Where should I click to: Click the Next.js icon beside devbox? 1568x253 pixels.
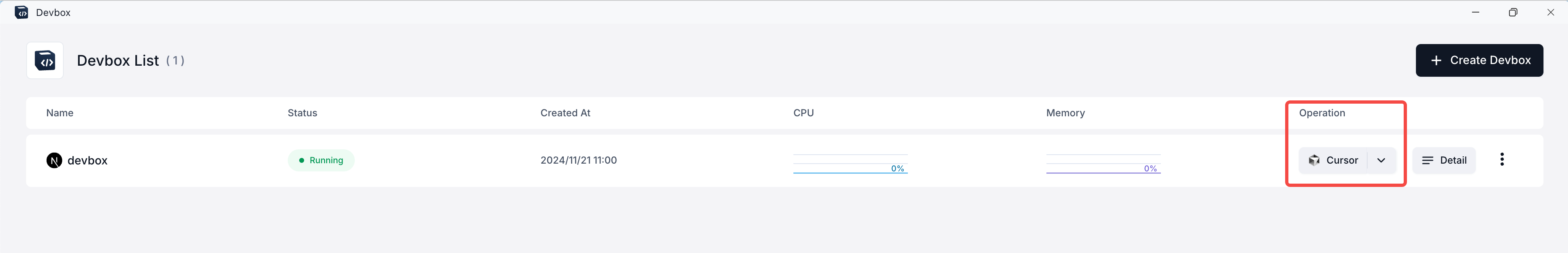[x=54, y=160]
